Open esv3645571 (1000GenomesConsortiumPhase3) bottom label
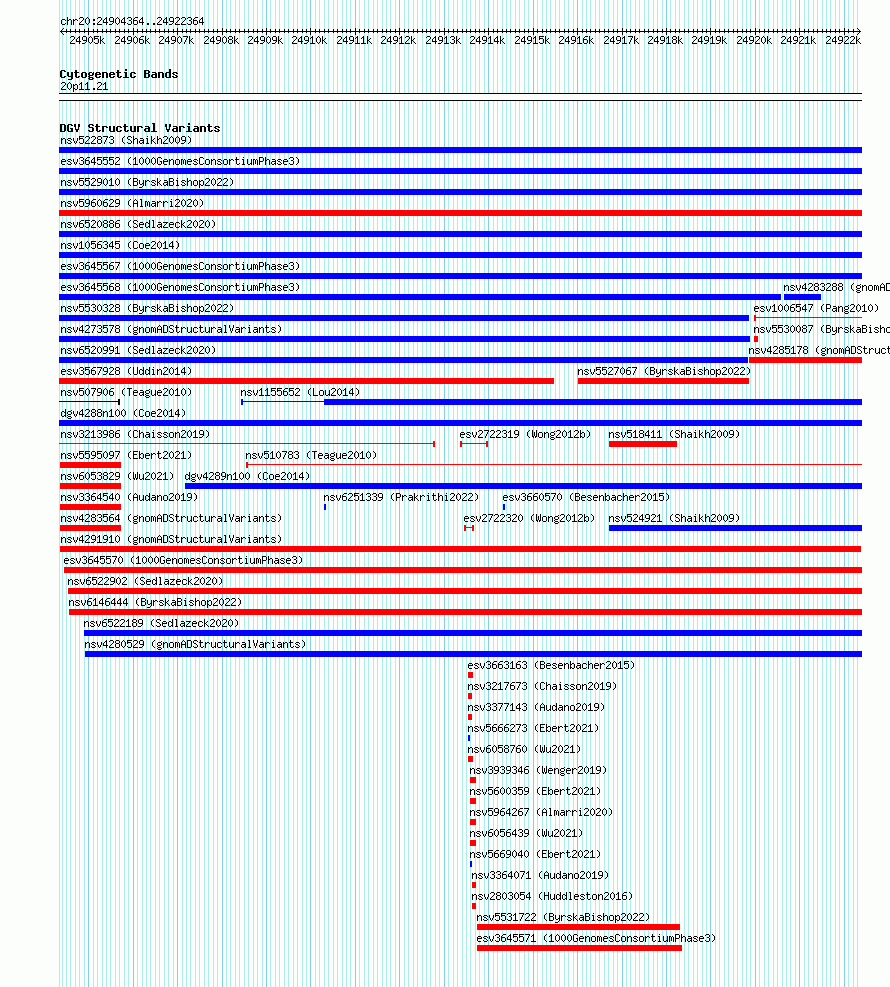This screenshot has width=890, height=987. (596, 938)
